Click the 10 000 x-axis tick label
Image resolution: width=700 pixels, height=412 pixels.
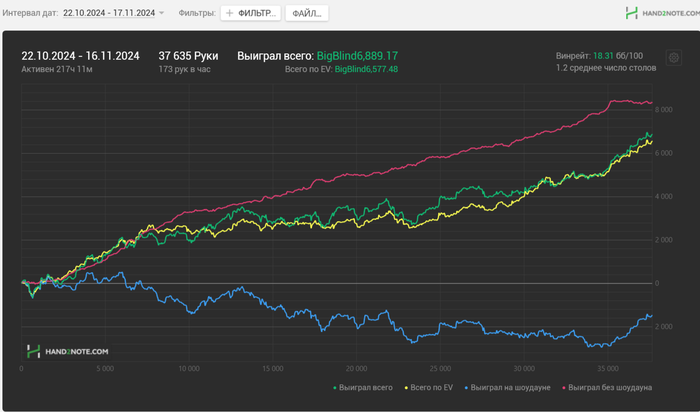click(x=189, y=369)
